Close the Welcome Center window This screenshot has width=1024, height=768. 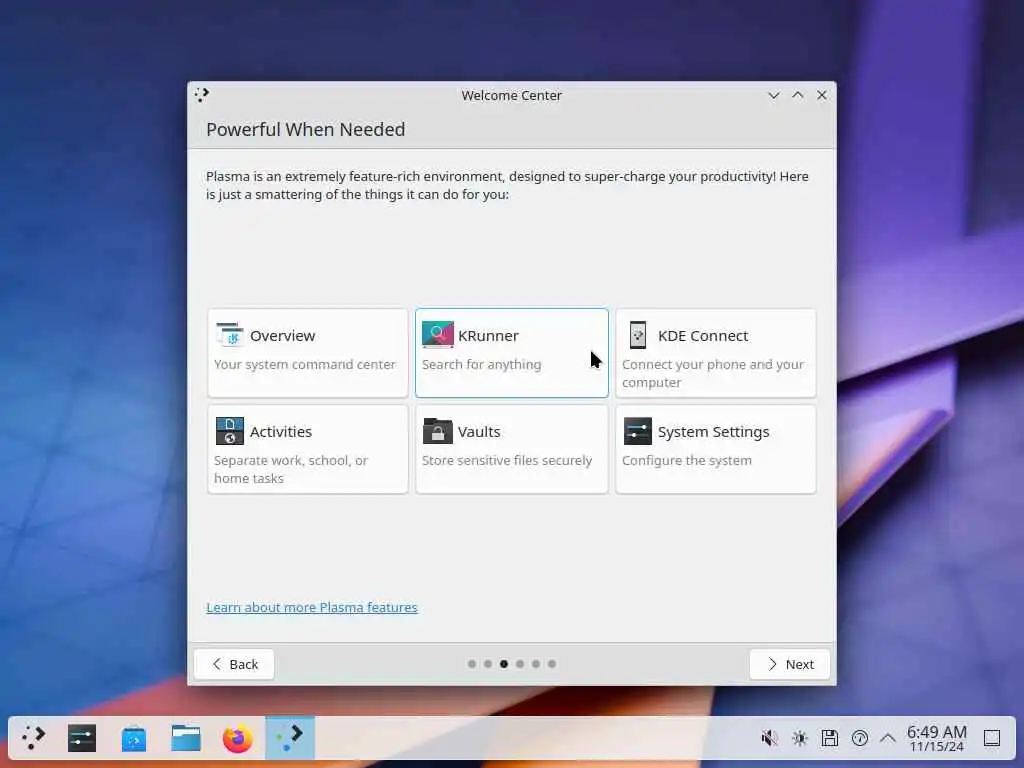[822, 95]
